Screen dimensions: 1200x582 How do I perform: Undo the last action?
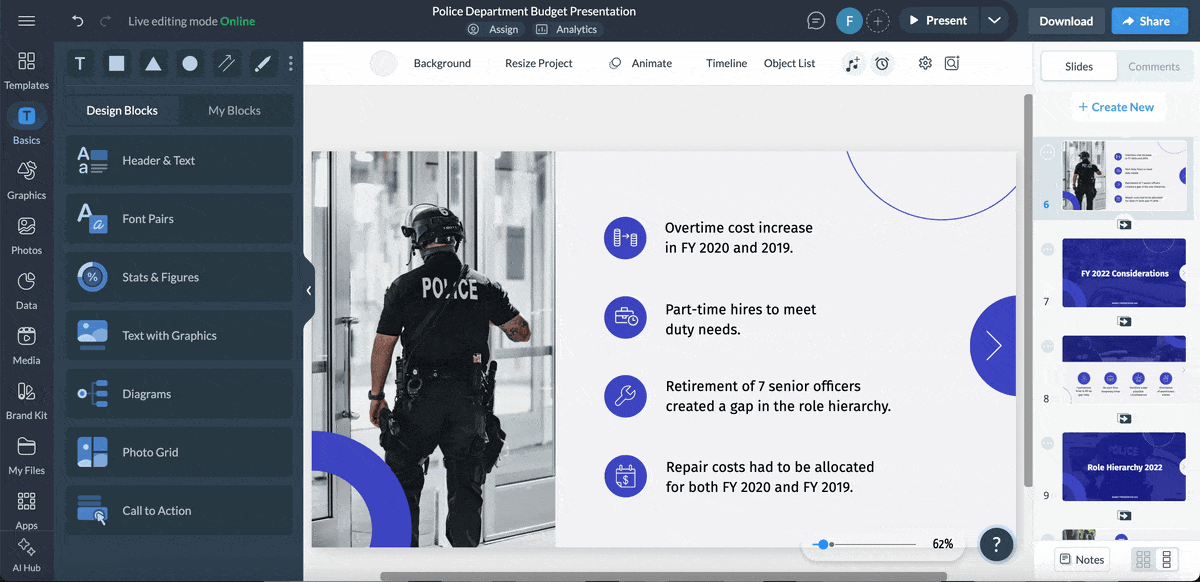pos(78,21)
